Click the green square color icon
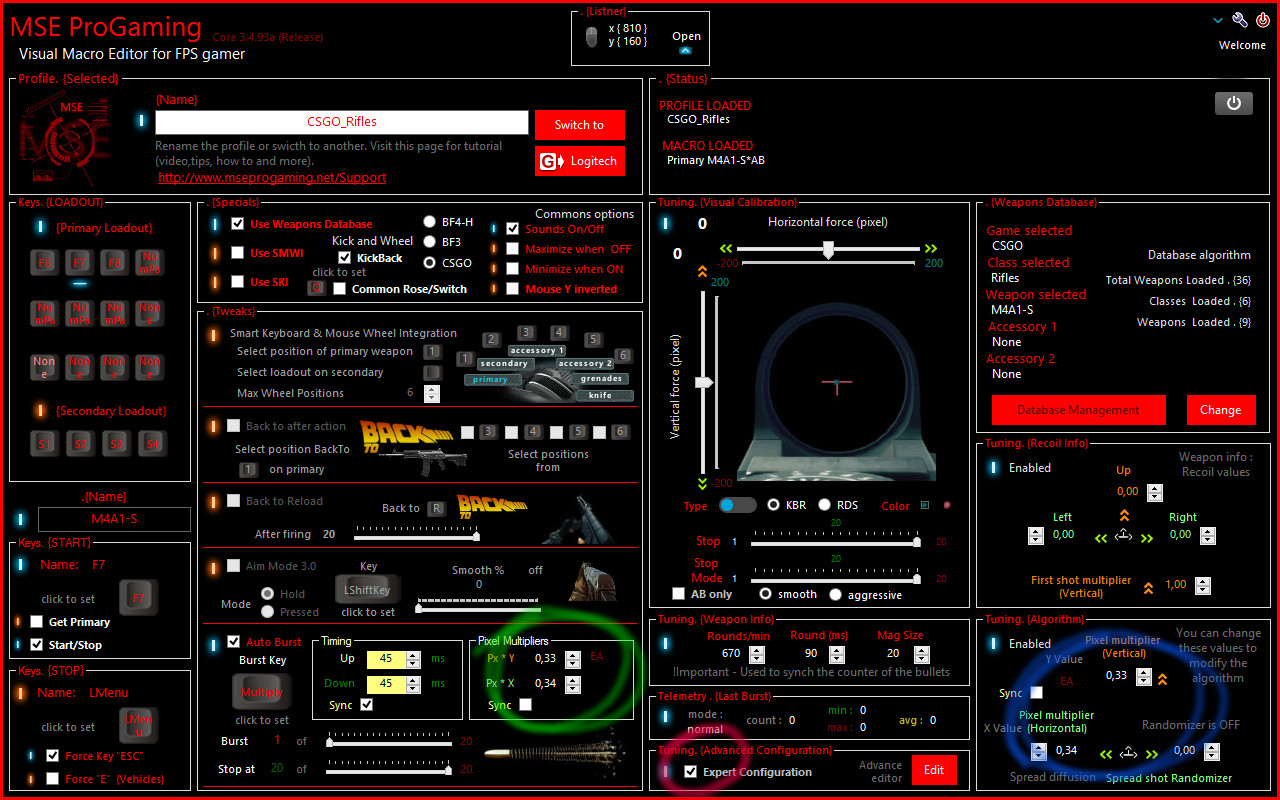This screenshot has width=1280, height=800. pos(925,505)
